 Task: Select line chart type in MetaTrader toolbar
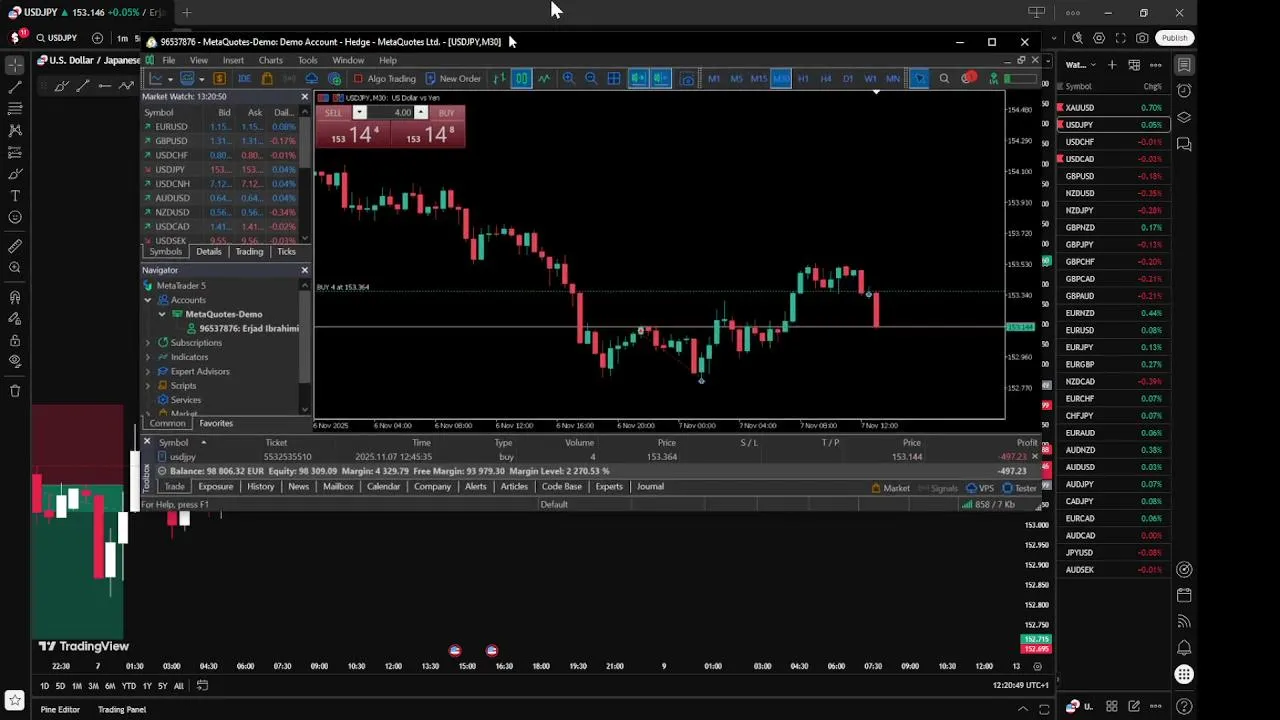544,78
